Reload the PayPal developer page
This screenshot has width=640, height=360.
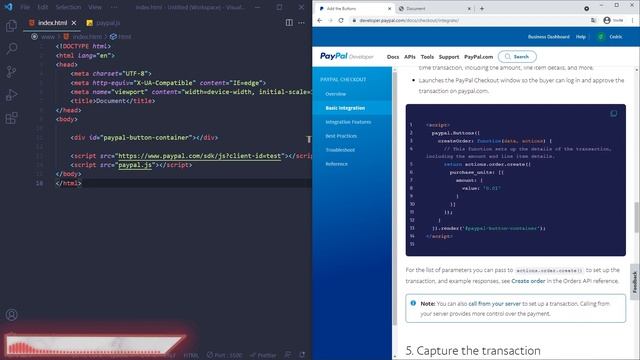pos(341,20)
